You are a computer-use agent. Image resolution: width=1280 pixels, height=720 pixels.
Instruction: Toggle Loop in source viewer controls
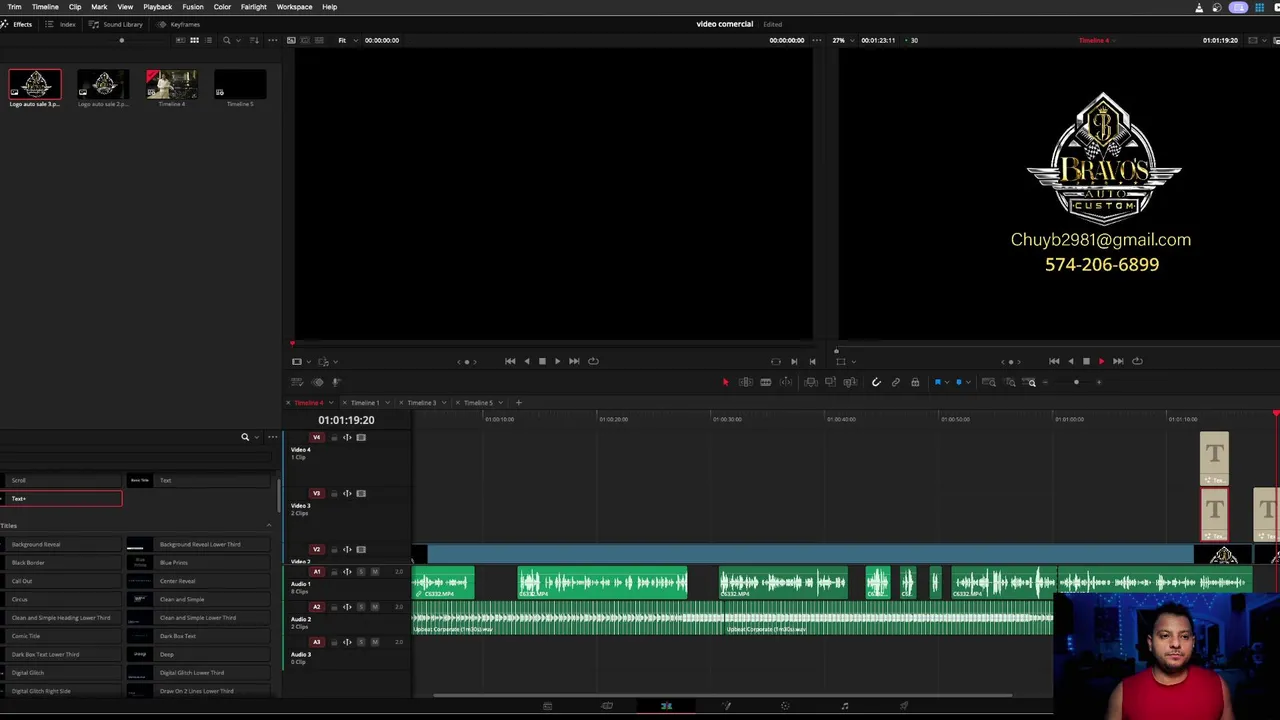point(593,361)
